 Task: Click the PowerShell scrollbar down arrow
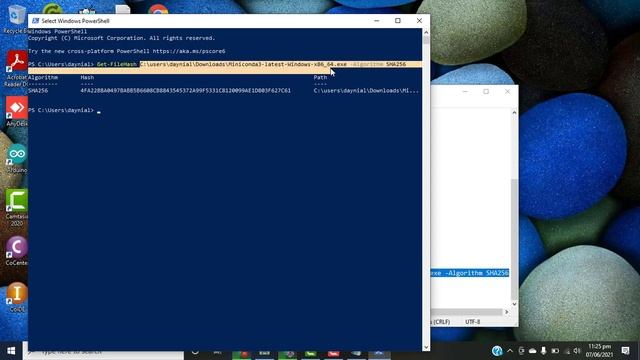[426, 347]
